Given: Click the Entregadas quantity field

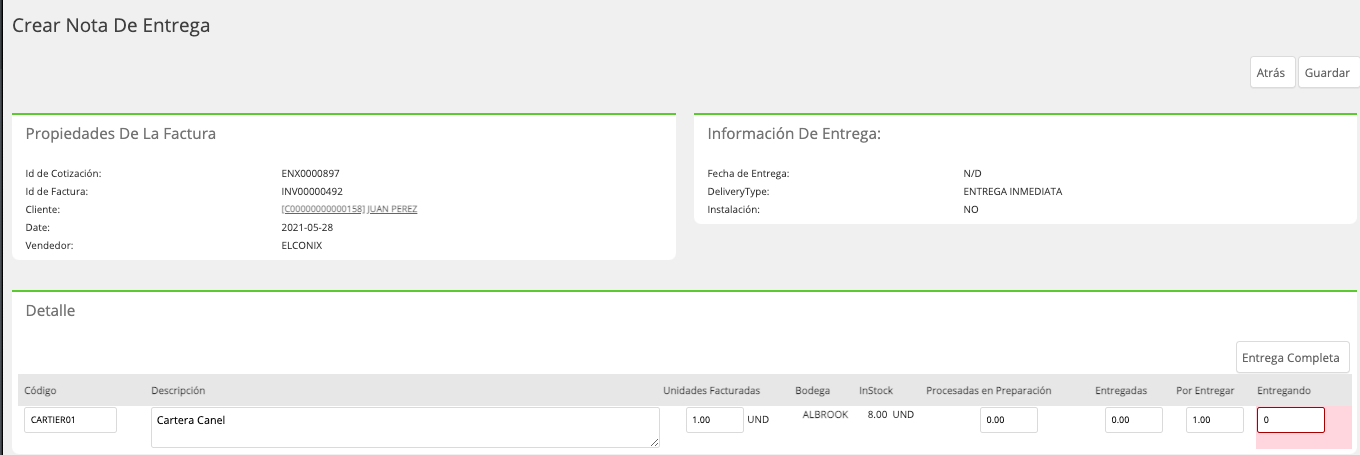Looking at the screenshot, I should point(1133,420).
